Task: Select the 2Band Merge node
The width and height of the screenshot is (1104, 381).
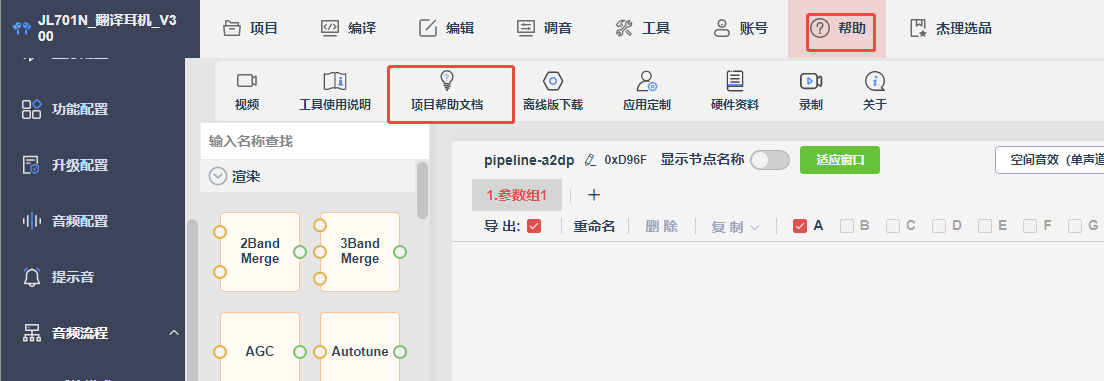Action: click(x=260, y=251)
